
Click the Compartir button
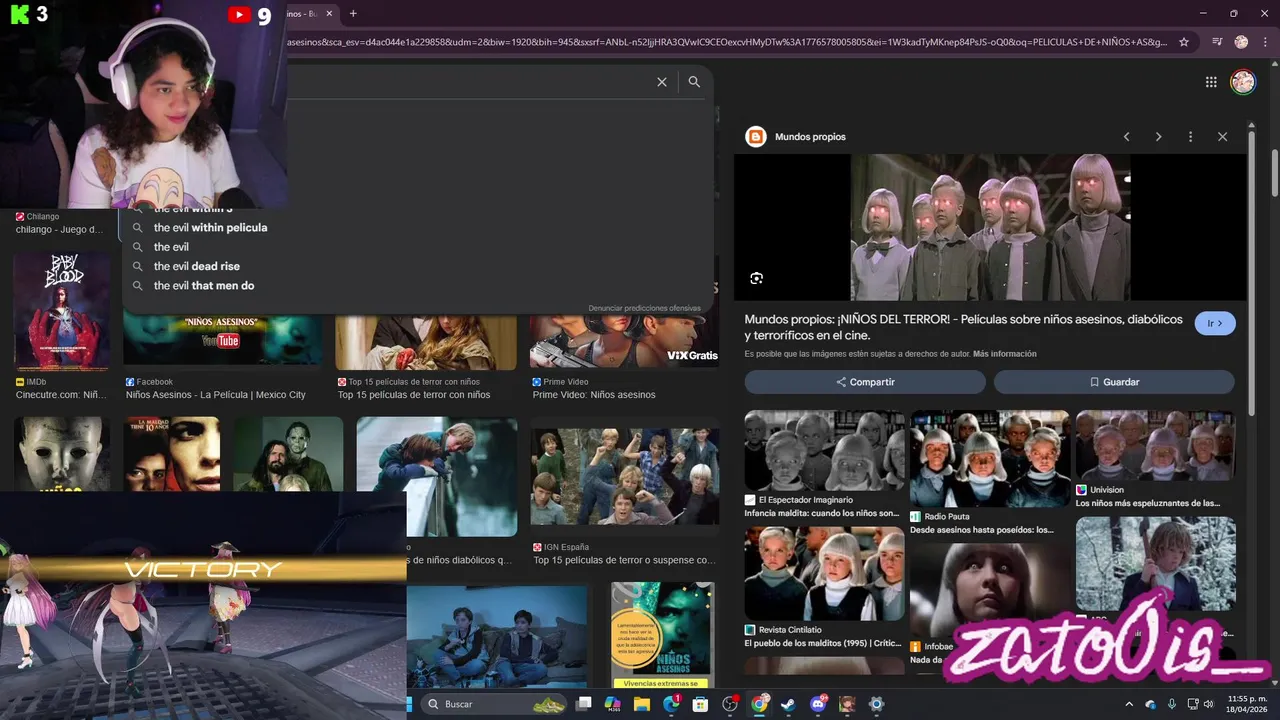[865, 382]
